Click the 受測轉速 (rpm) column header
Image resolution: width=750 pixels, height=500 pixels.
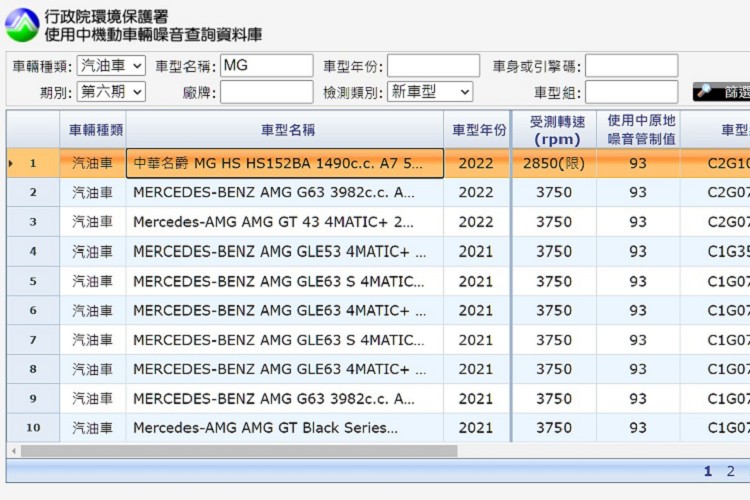tap(556, 130)
